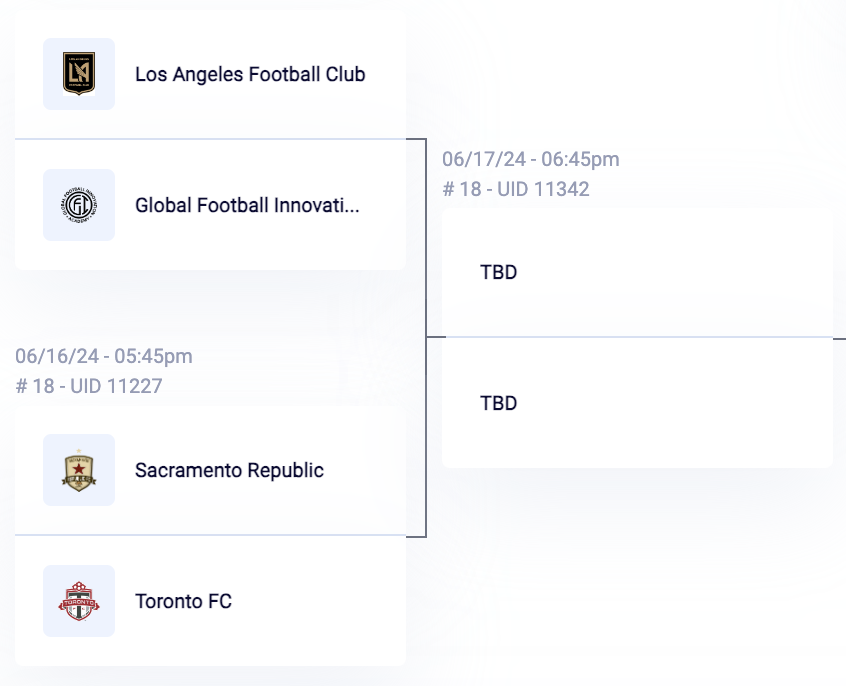Click the Los Angeles Football Club crest
The image size is (846, 686).
coord(79,74)
